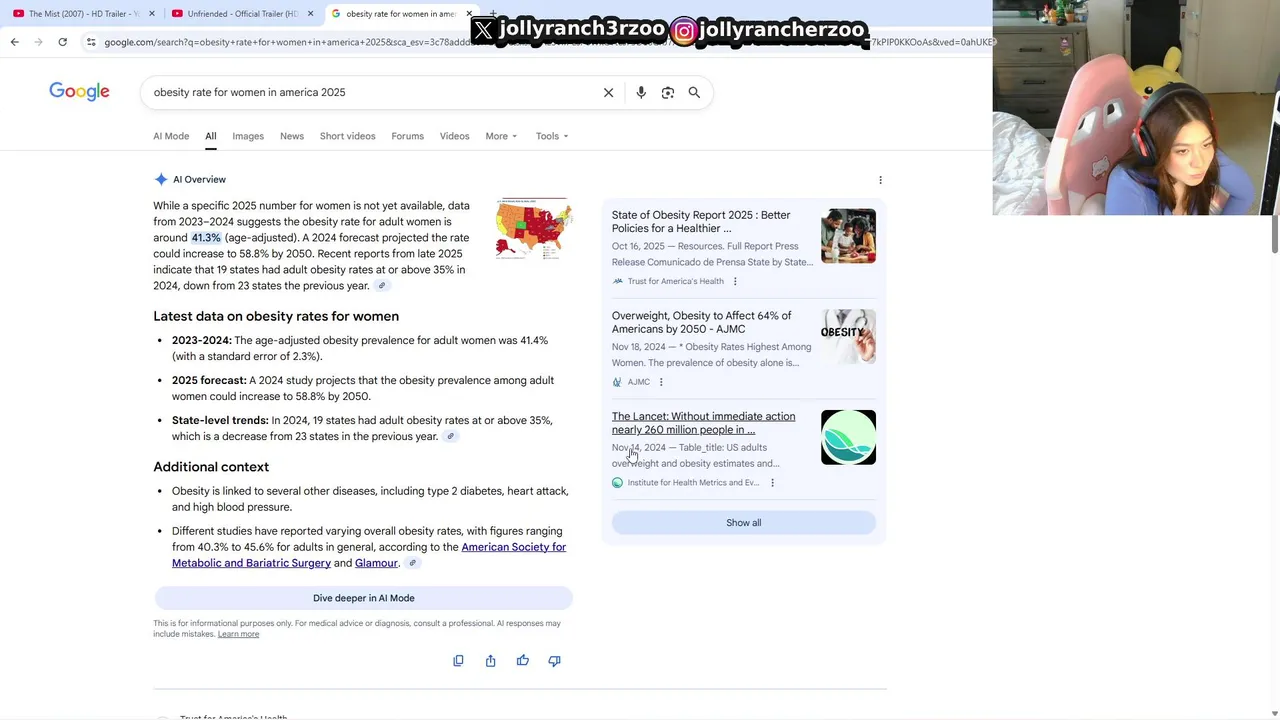
Task: Click Show all sources button
Action: click(743, 523)
